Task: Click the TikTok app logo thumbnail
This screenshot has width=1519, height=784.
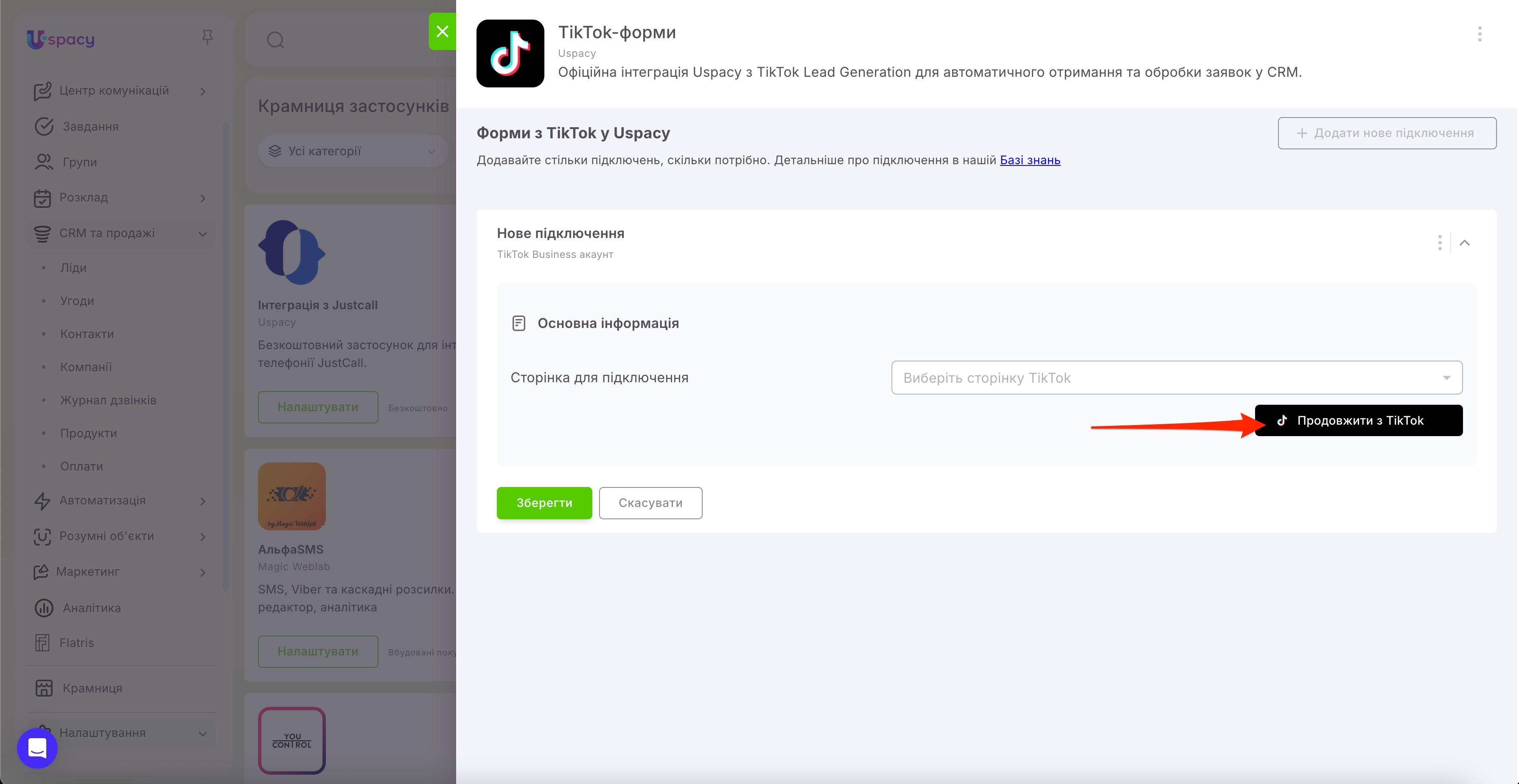Action: (510, 53)
